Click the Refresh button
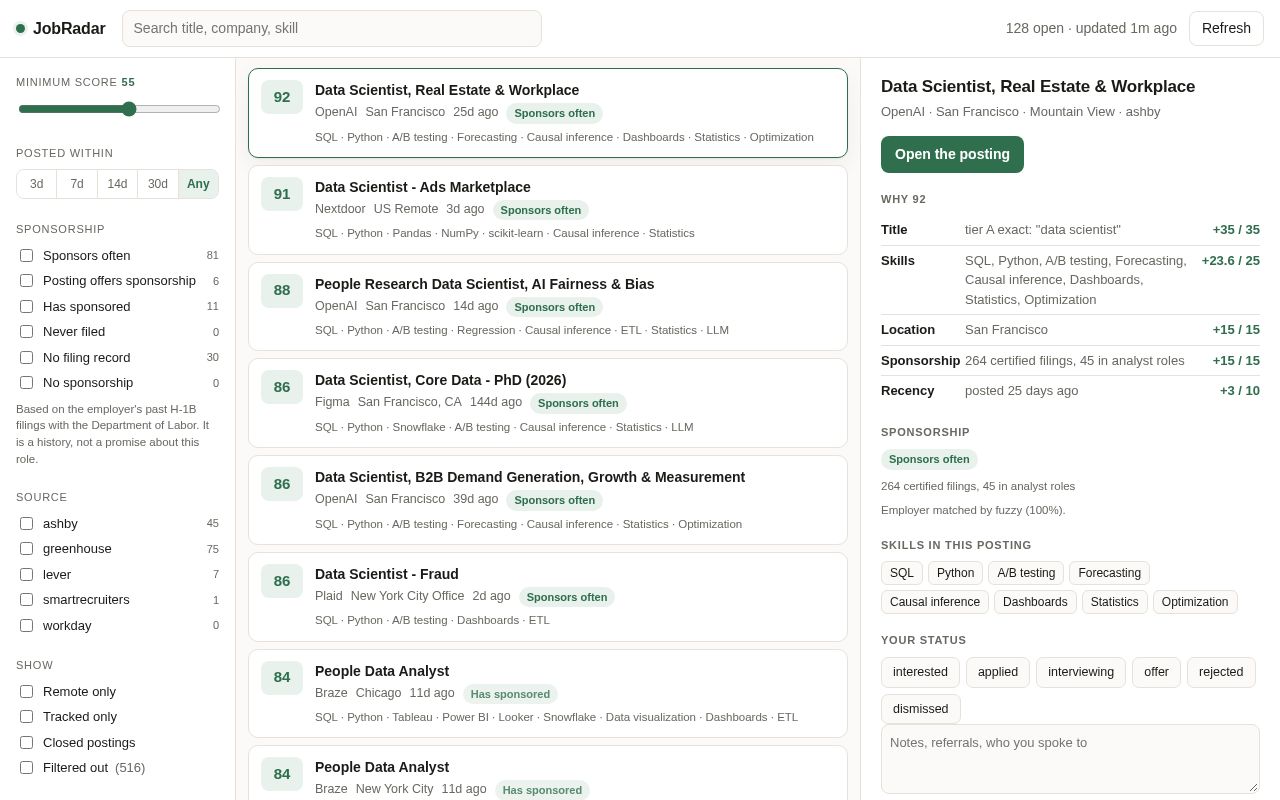Viewport: 1280px width, 800px height. pyautogui.click(x=1226, y=28)
